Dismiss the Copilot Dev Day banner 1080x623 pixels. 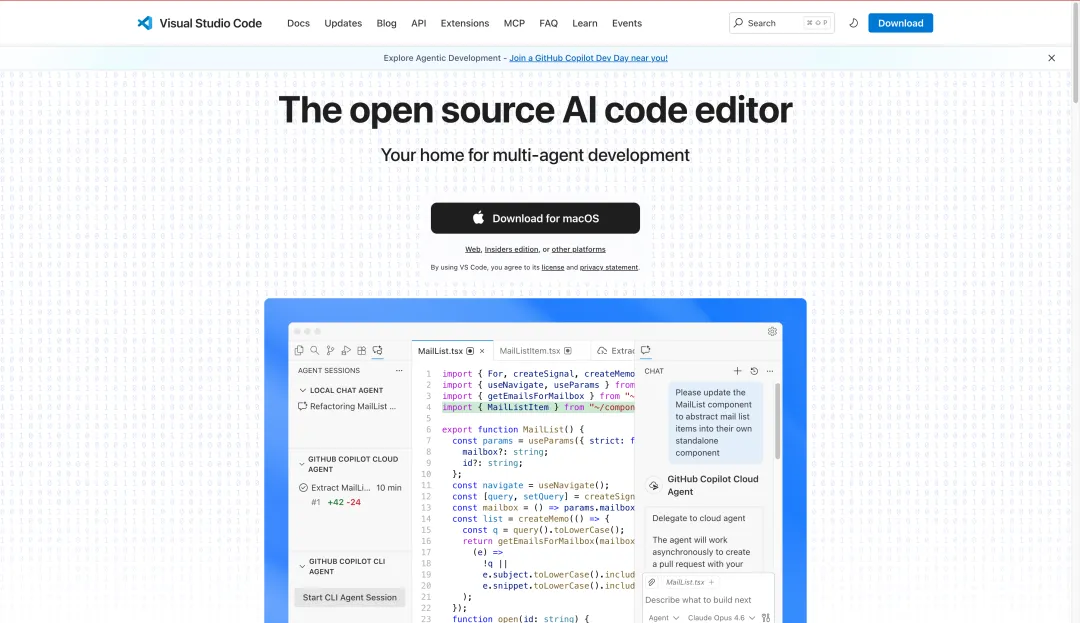(1051, 58)
